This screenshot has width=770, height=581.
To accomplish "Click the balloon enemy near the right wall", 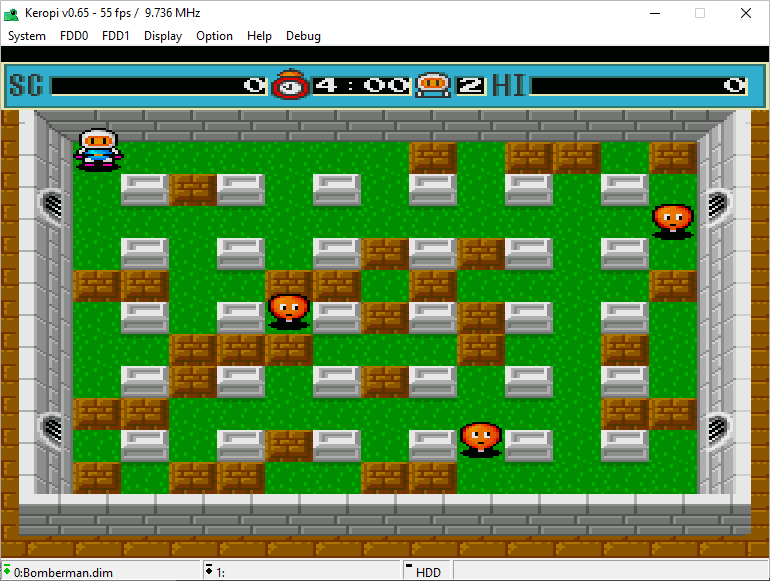I will [673, 221].
